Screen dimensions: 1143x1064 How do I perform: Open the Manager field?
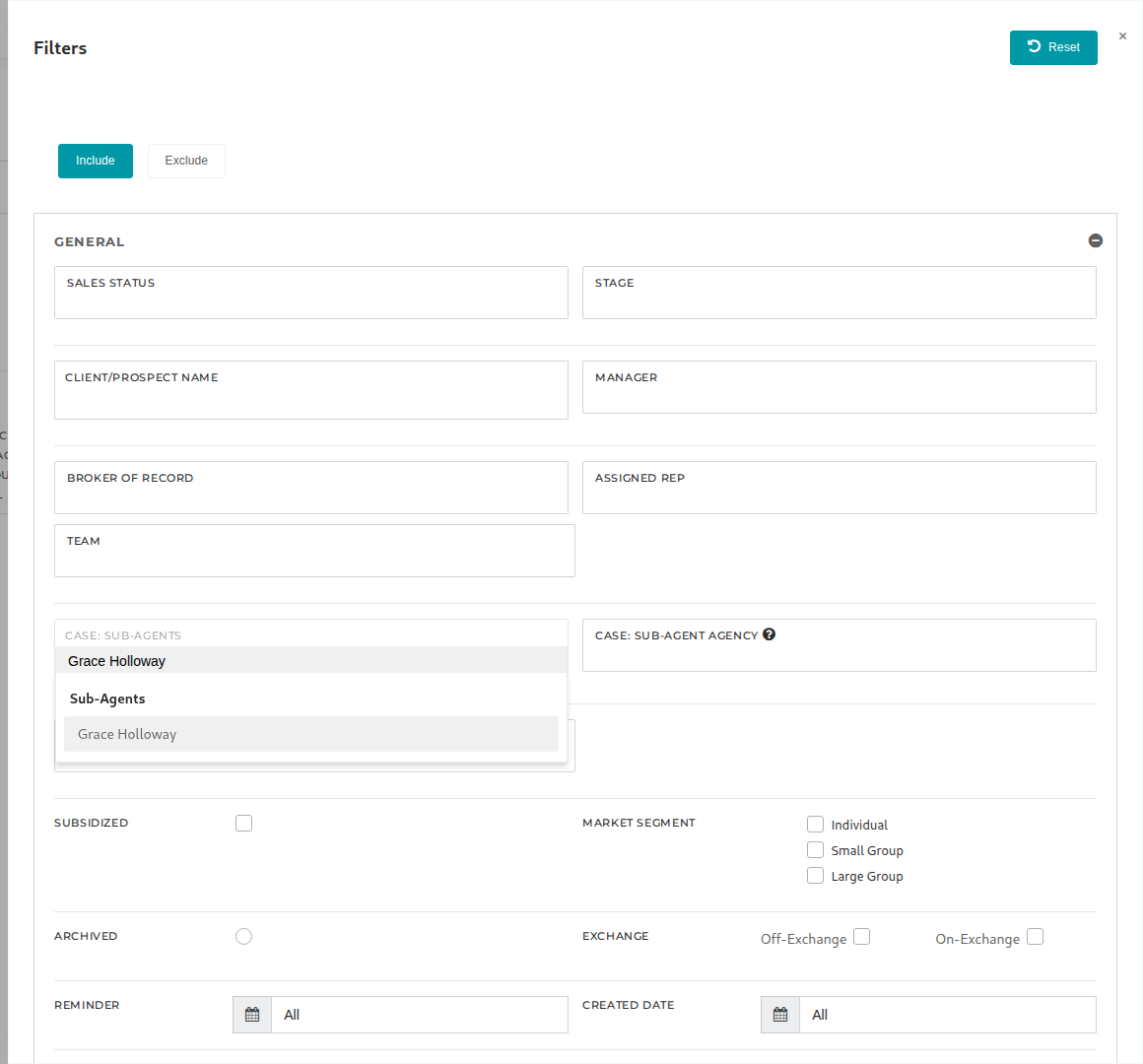(840, 387)
